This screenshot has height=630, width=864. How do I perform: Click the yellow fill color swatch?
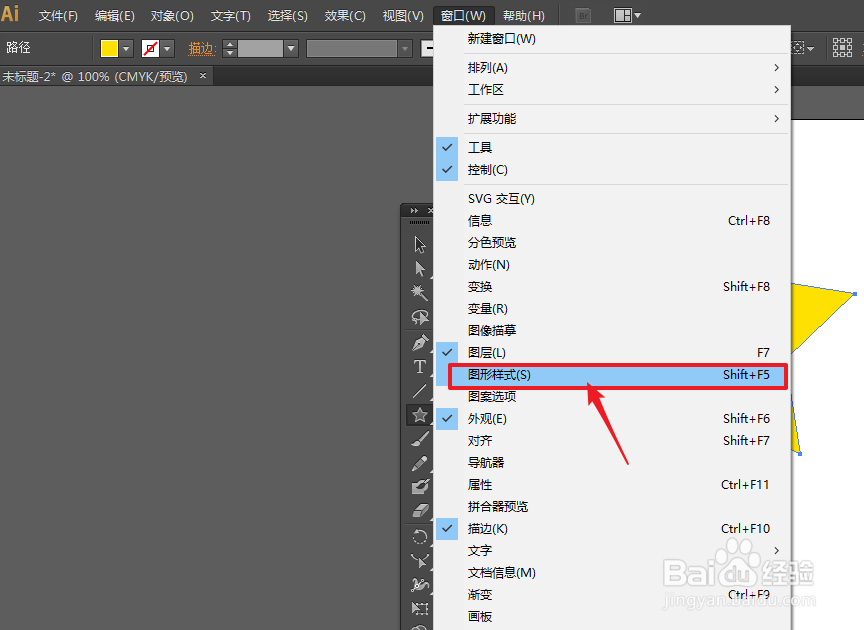pos(109,47)
